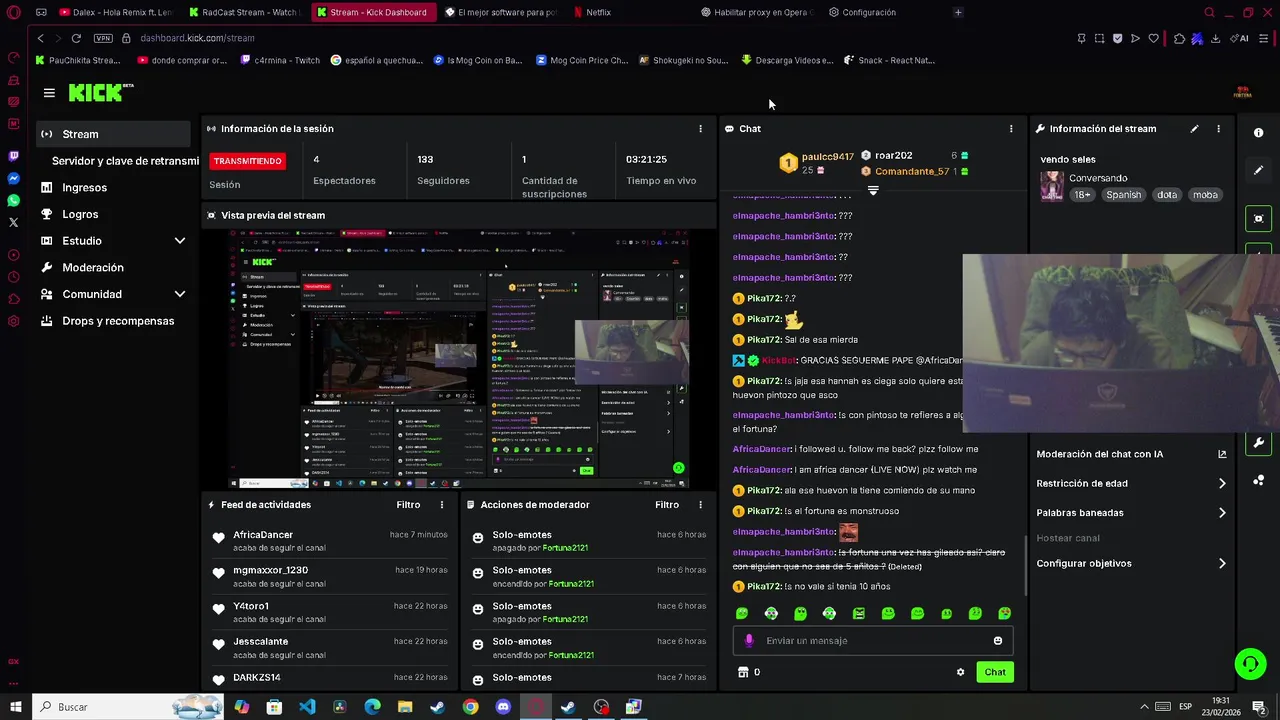
Task: Expand Palabras baneadas settings
Action: coord(1131,513)
